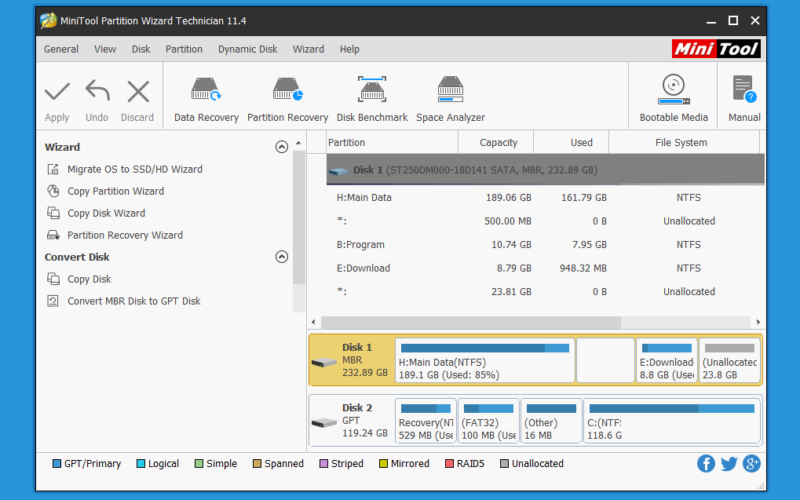
Task: Click Disk 2 drive icon in disk map
Action: [324, 423]
